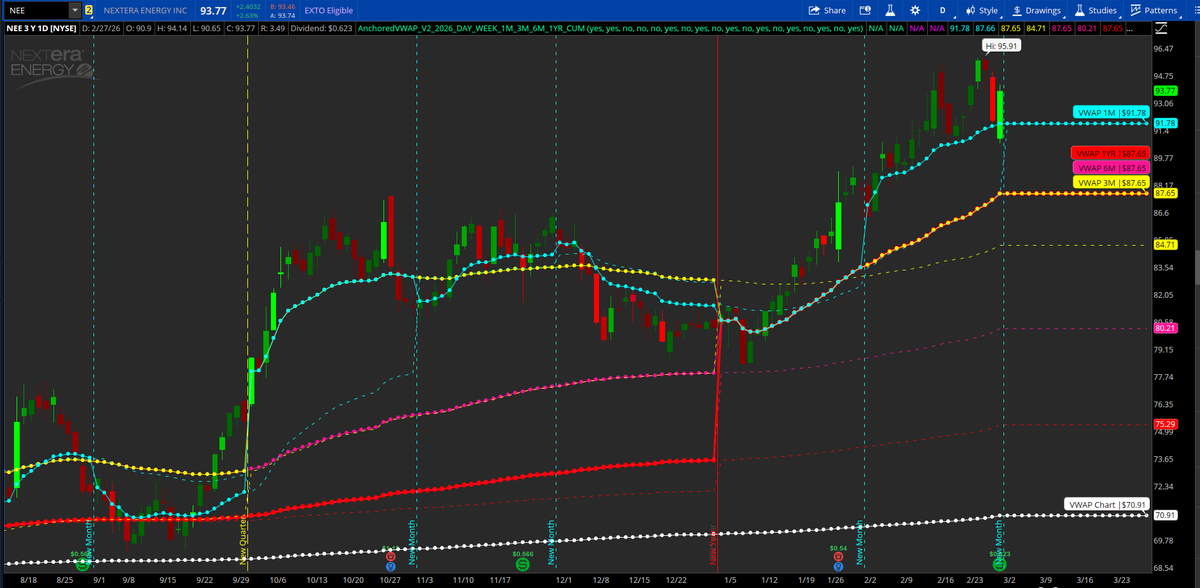Click the red earnings icon near 10/27
1200x588 pixels.
[389, 555]
